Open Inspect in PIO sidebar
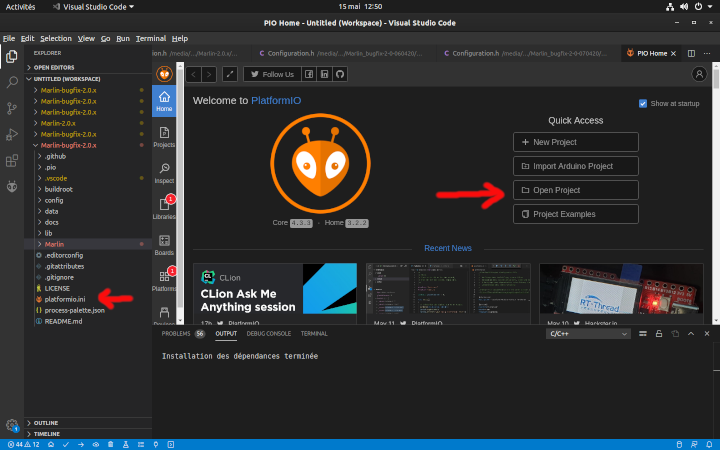The height and width of the screenshot is (450, 720). click(164, 173)
